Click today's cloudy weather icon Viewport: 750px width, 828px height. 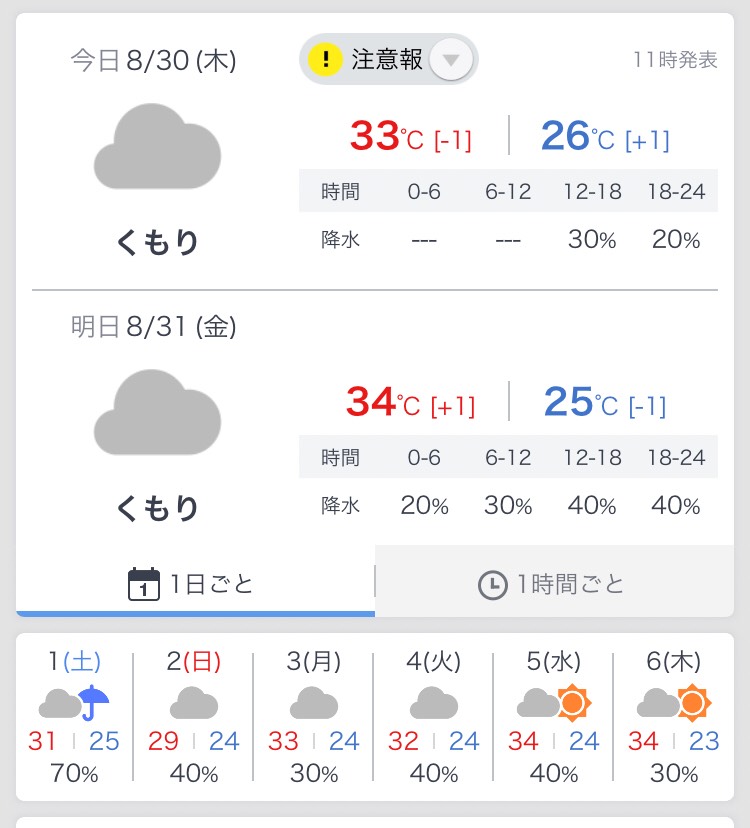click(157, 148)
